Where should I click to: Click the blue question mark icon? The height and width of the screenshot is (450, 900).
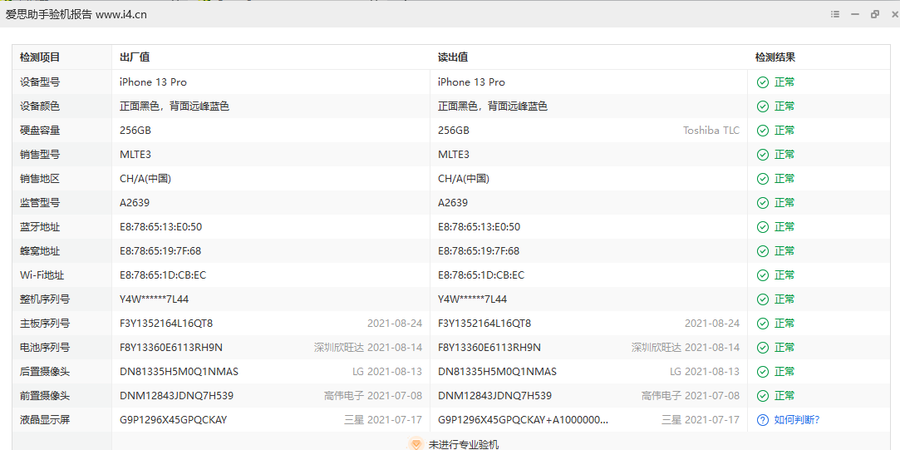pyautogui.click(x=763, y=420)
